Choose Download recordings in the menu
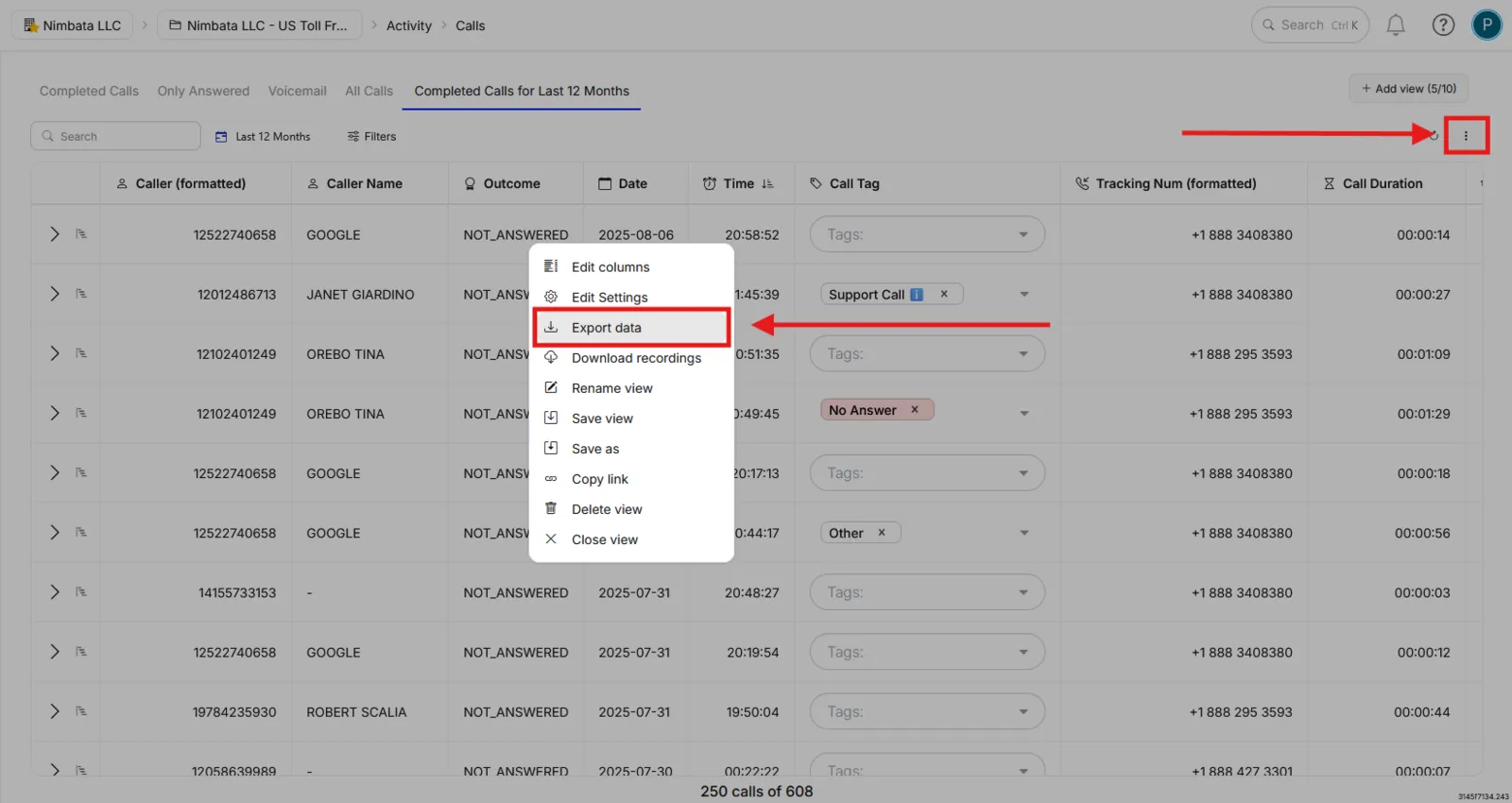 631,358
